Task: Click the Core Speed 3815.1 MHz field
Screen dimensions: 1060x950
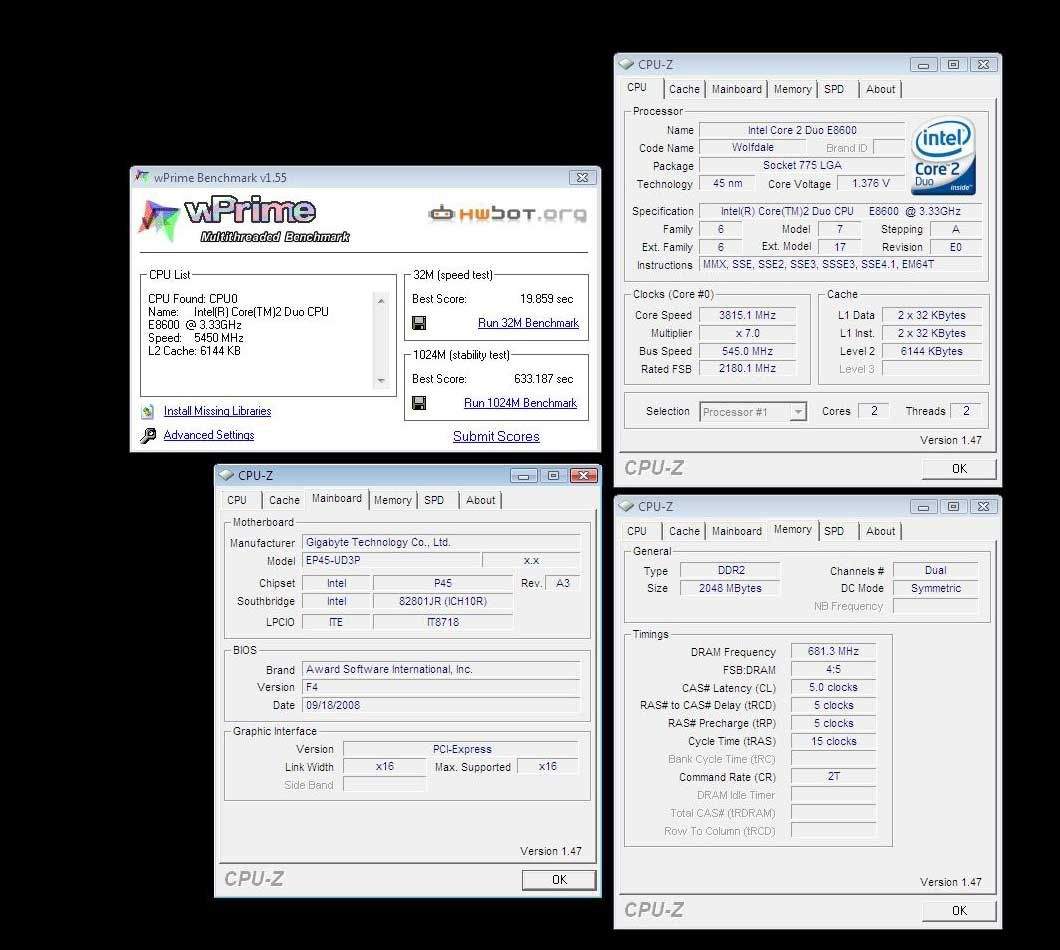Action: 747,315
